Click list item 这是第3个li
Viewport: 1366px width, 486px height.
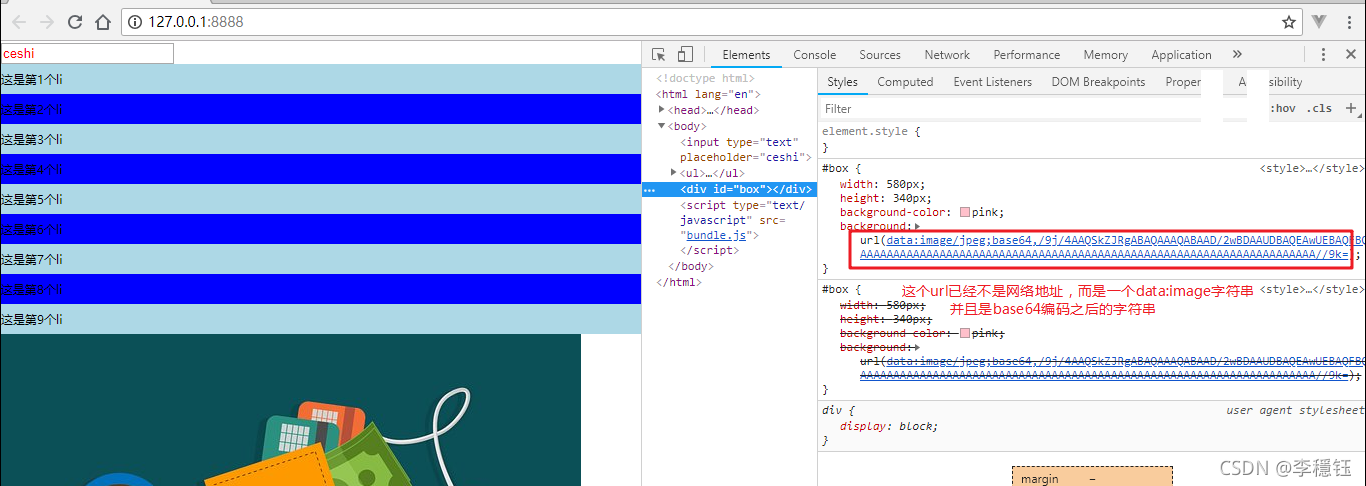coord(320,139)
